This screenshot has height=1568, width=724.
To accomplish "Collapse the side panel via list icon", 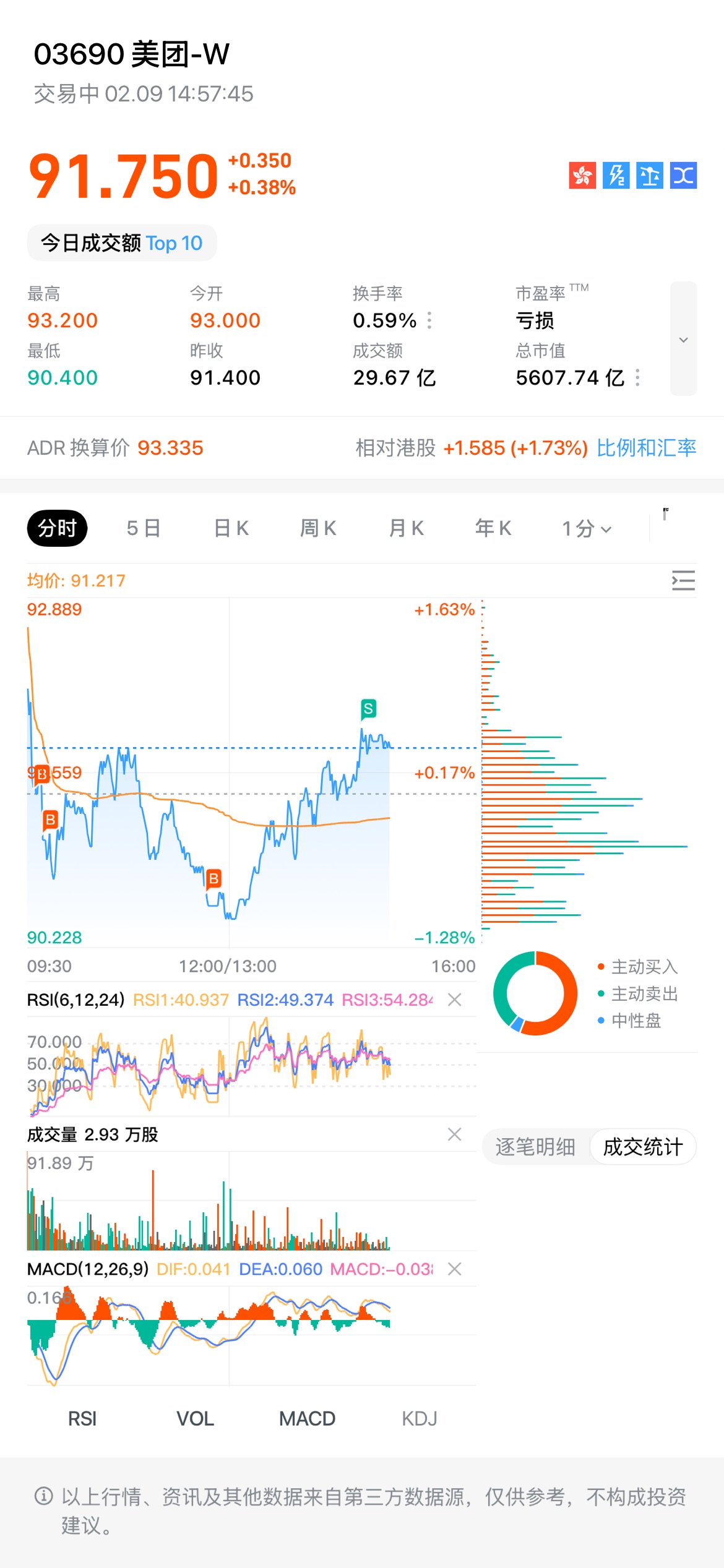I will [x=683, y=580].
